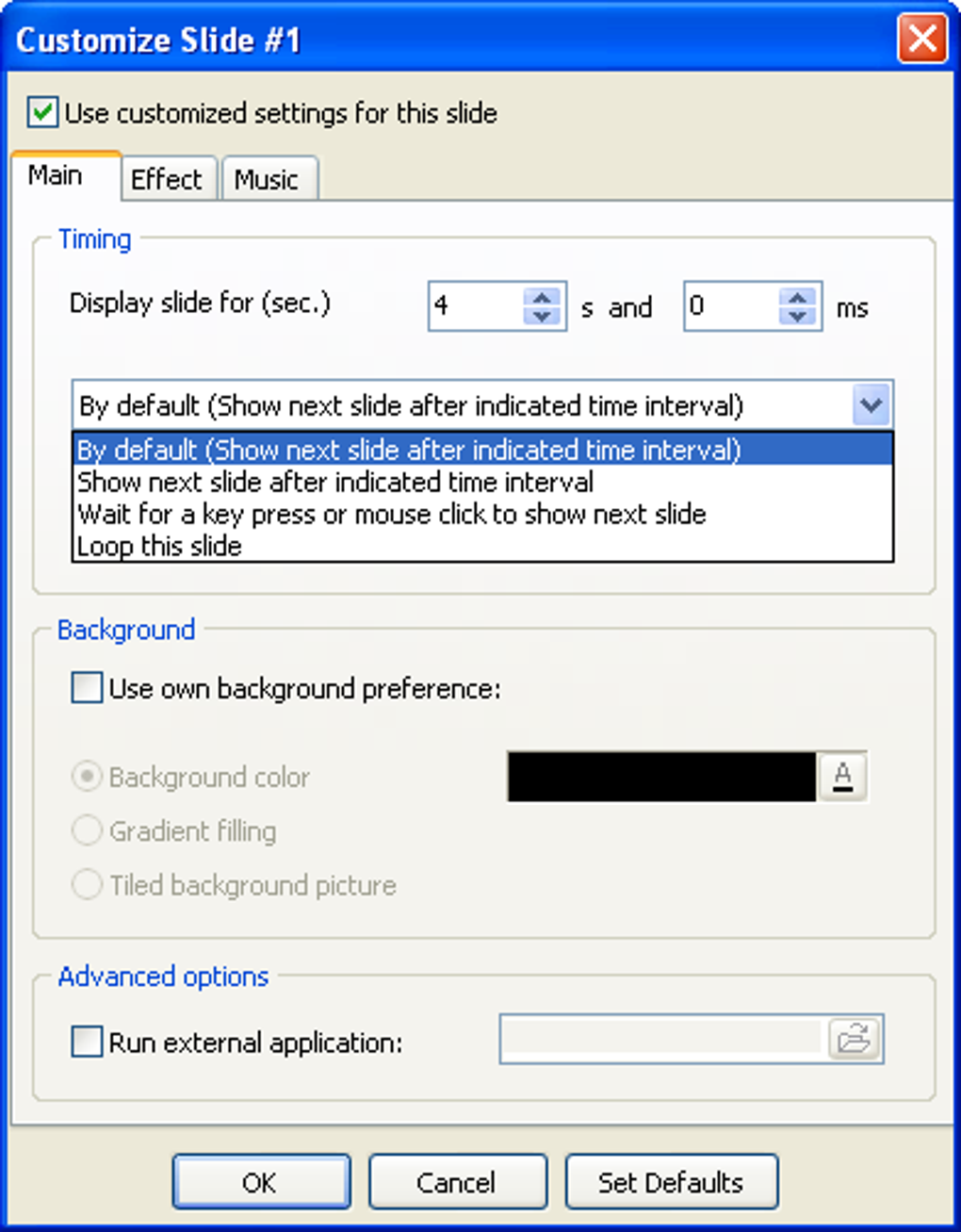961x1232 pixels.
Task: Choose Loop this slide option
Action: tap(159, 547)
